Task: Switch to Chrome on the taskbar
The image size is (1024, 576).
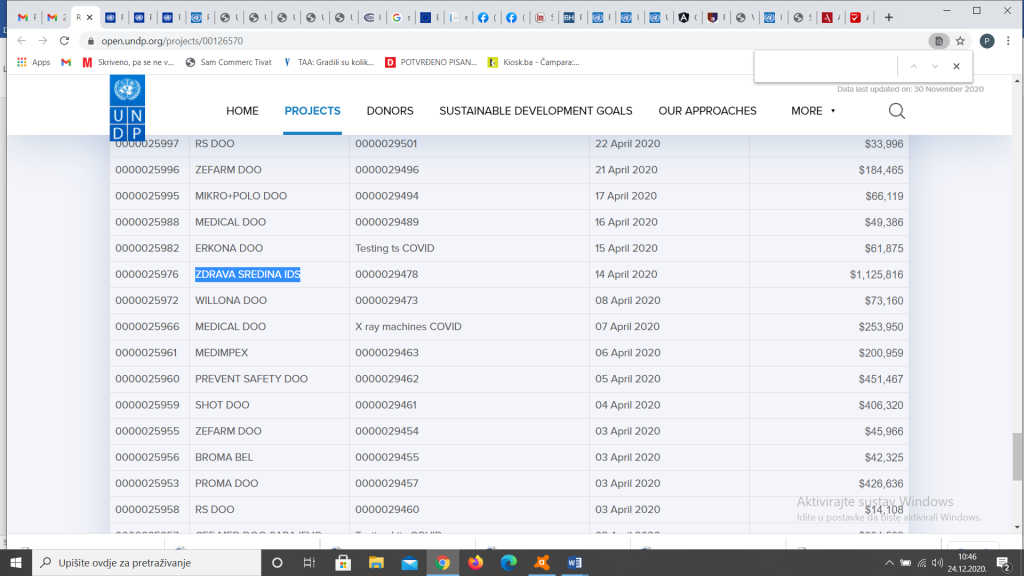Action: [443, 562]
